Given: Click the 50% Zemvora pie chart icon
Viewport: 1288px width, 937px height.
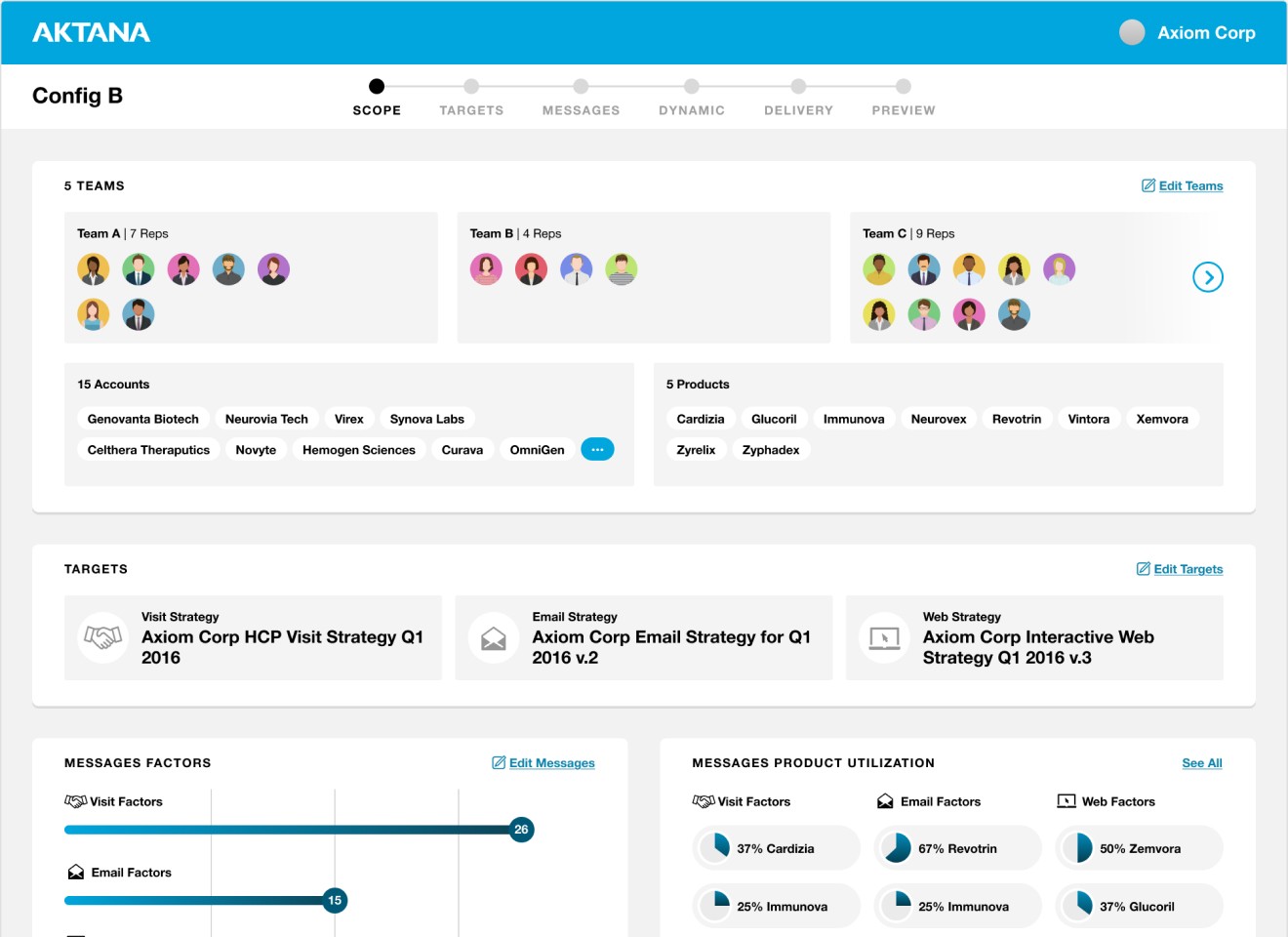Looking at the screenshot, I should point(1078,848).
